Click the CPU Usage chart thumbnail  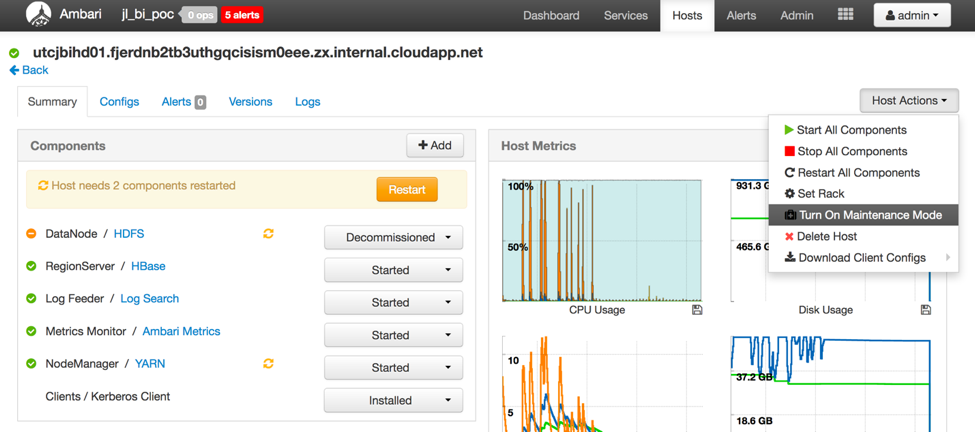click(x=602, y=241)
